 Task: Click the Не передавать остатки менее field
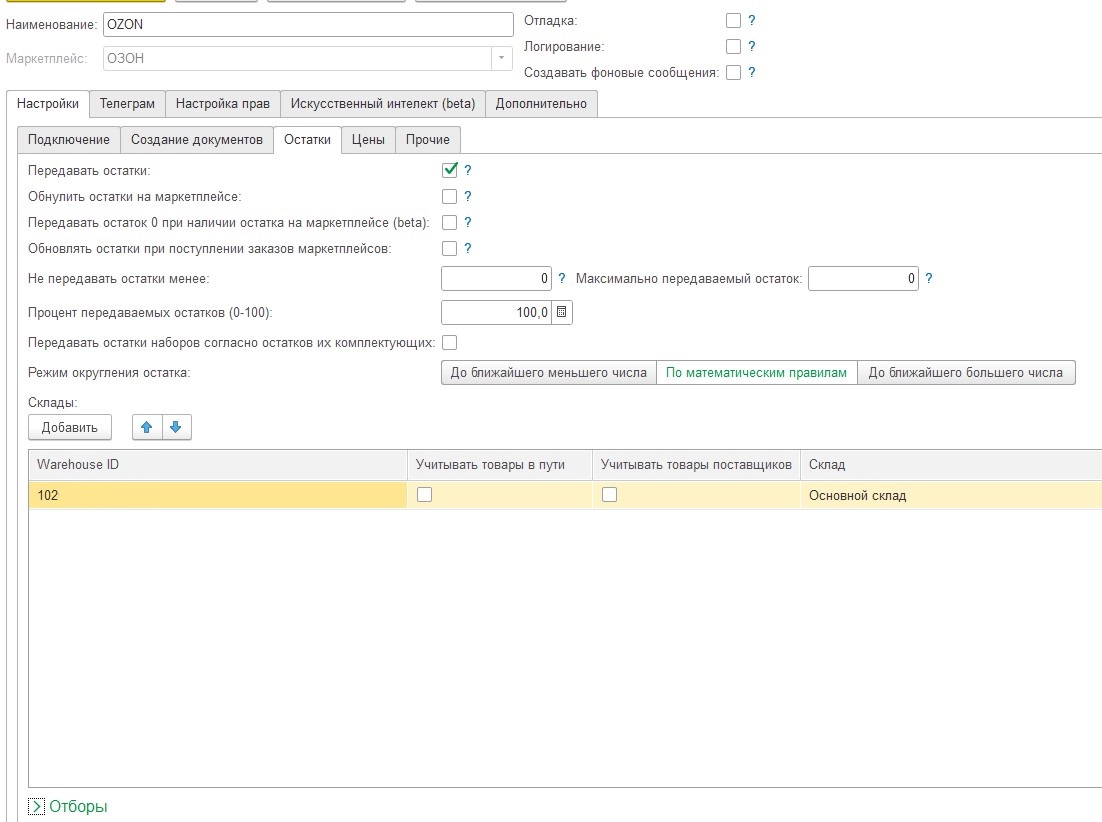point(496,279)
